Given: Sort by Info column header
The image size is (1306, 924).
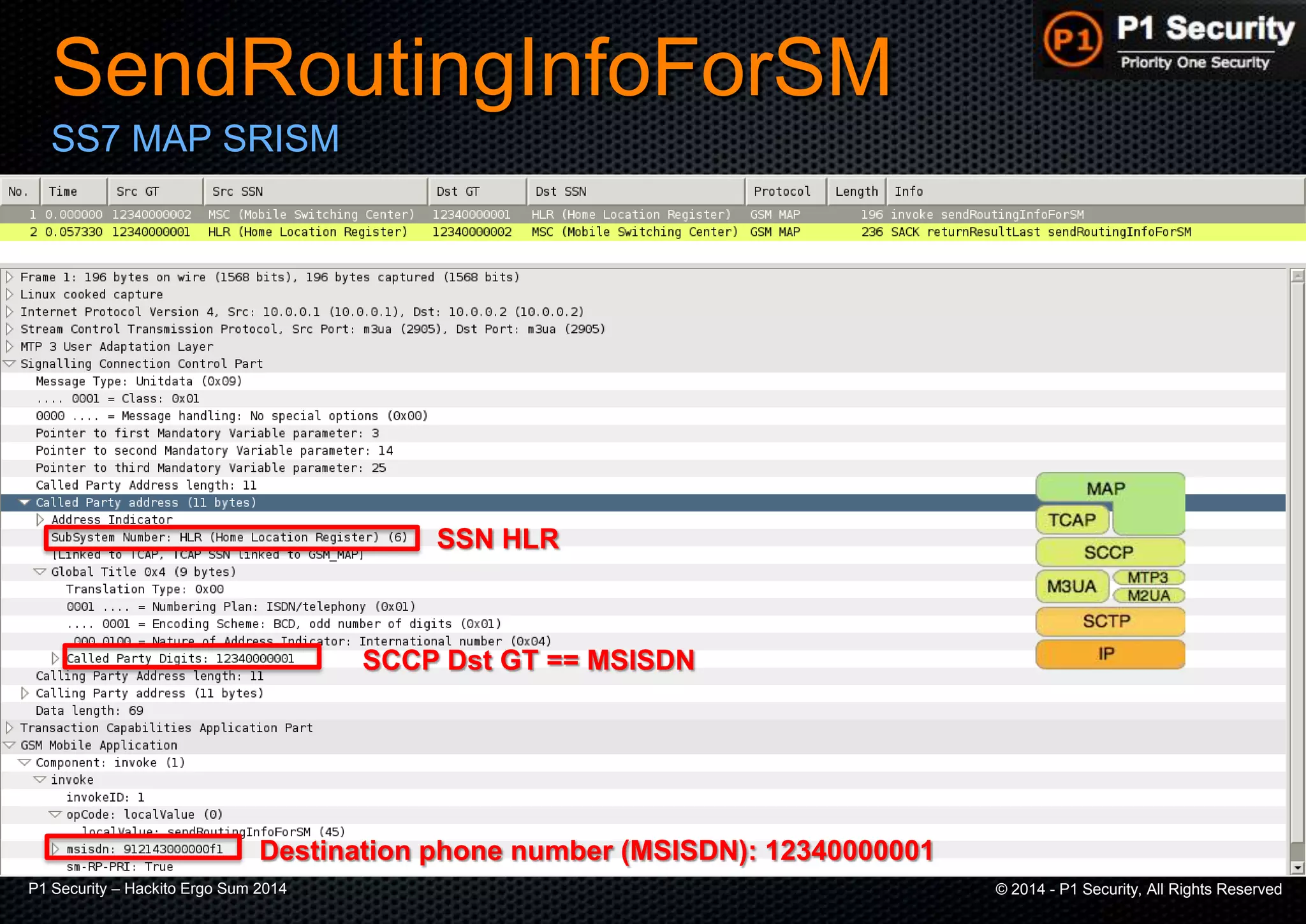Looking at the screenshot, I should coord(1096,191).
